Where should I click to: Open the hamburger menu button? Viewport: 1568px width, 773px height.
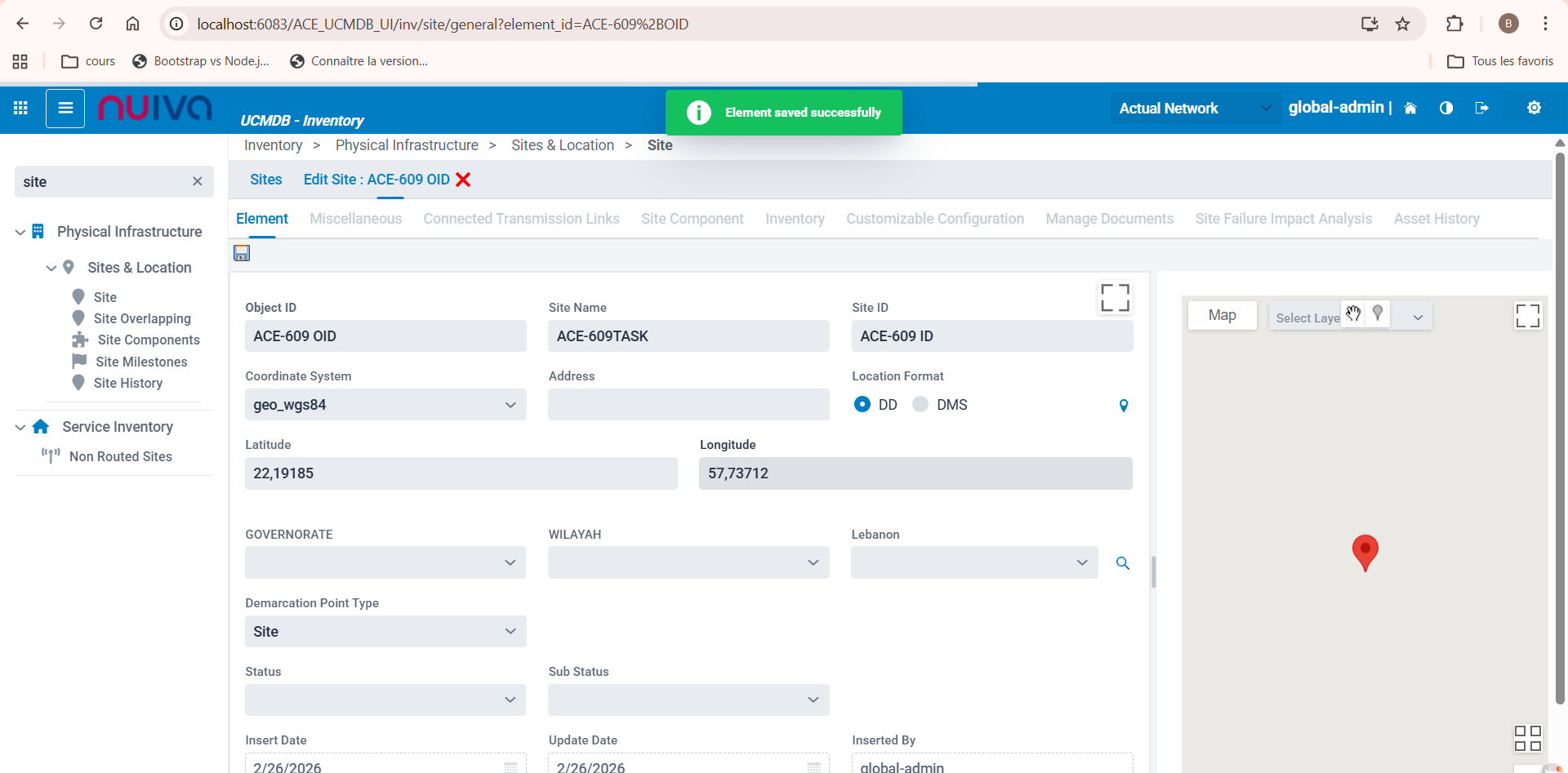(x=65, y=108)
